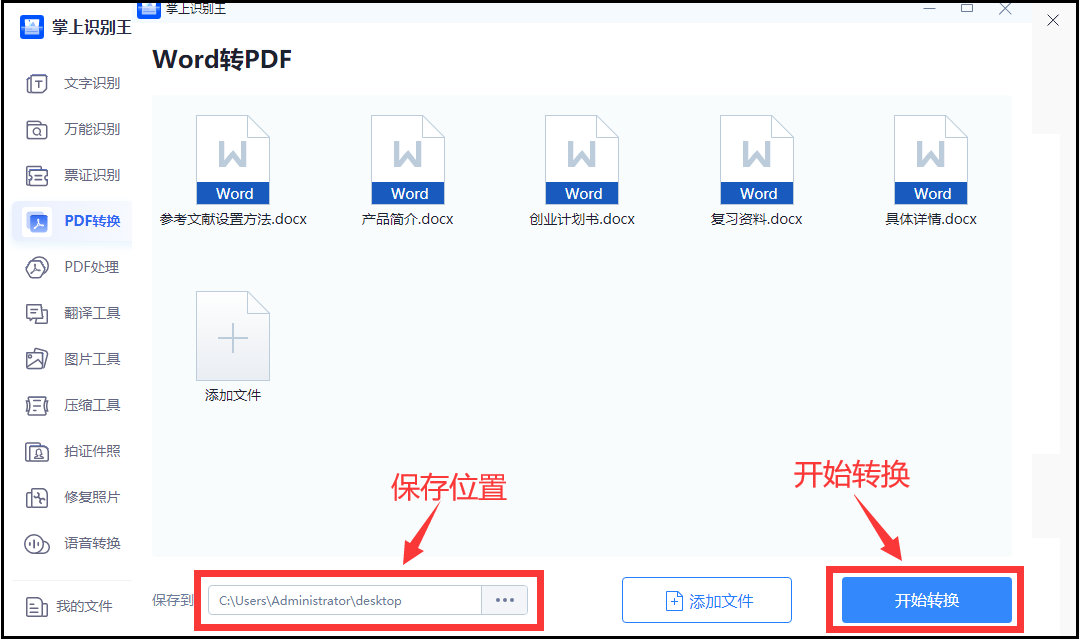
Task: Open the 语音转换 menu label
Action: 92,544
